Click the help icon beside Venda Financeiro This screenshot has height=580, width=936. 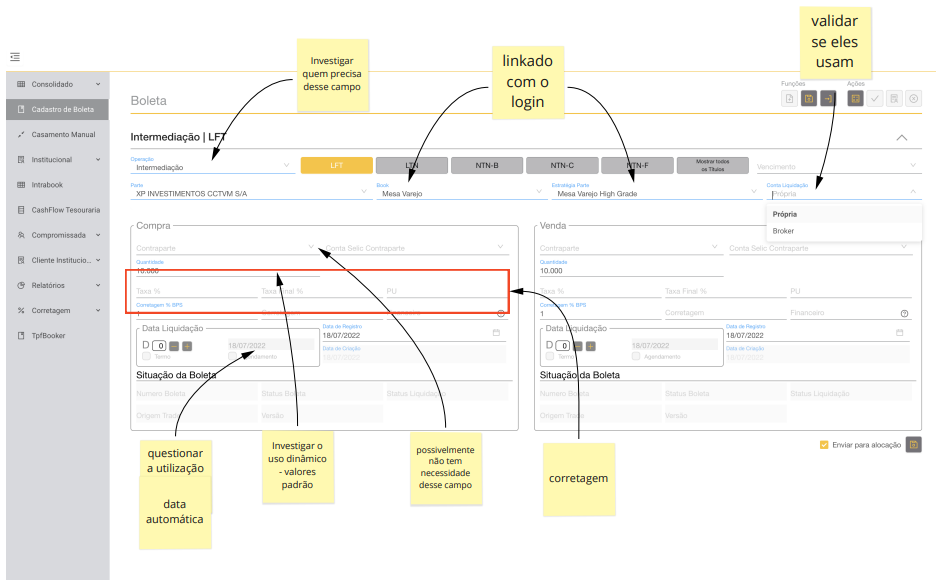point(904,313)
